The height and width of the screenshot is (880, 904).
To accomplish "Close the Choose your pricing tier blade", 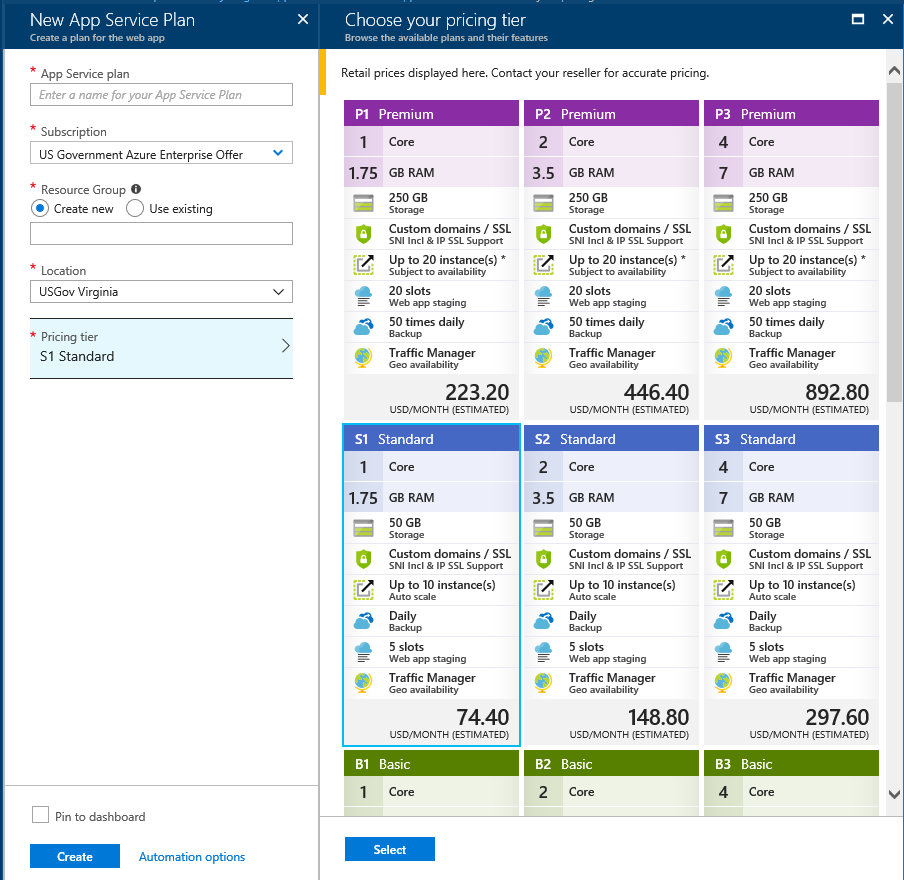I will point(888,20).
